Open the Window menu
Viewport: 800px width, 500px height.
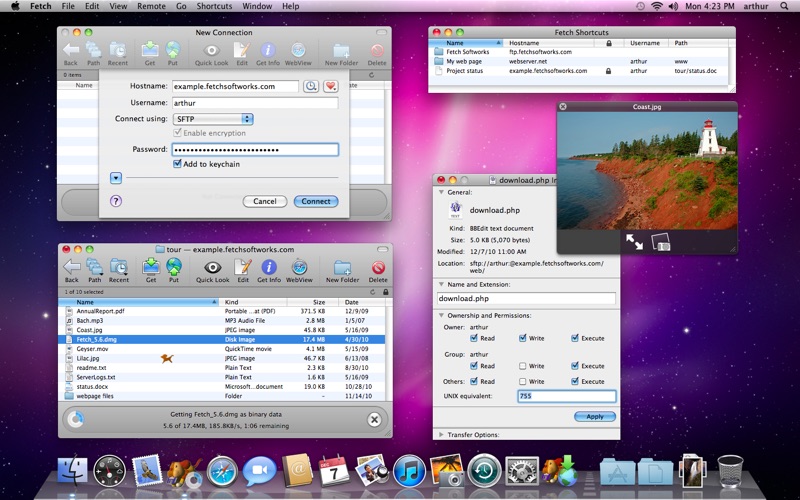click(x=257, y=6)
